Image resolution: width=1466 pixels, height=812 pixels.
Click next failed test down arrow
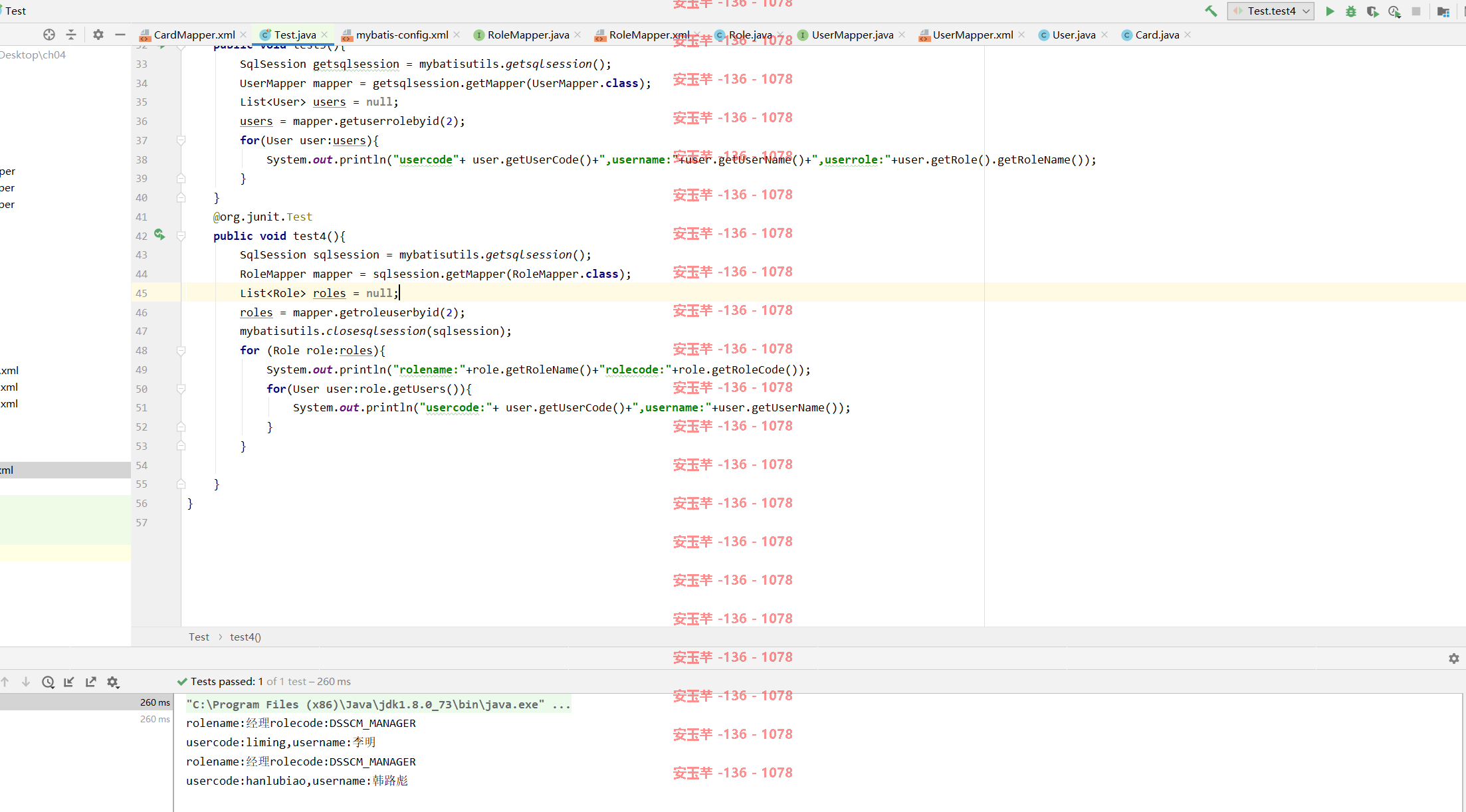[26, 682]
